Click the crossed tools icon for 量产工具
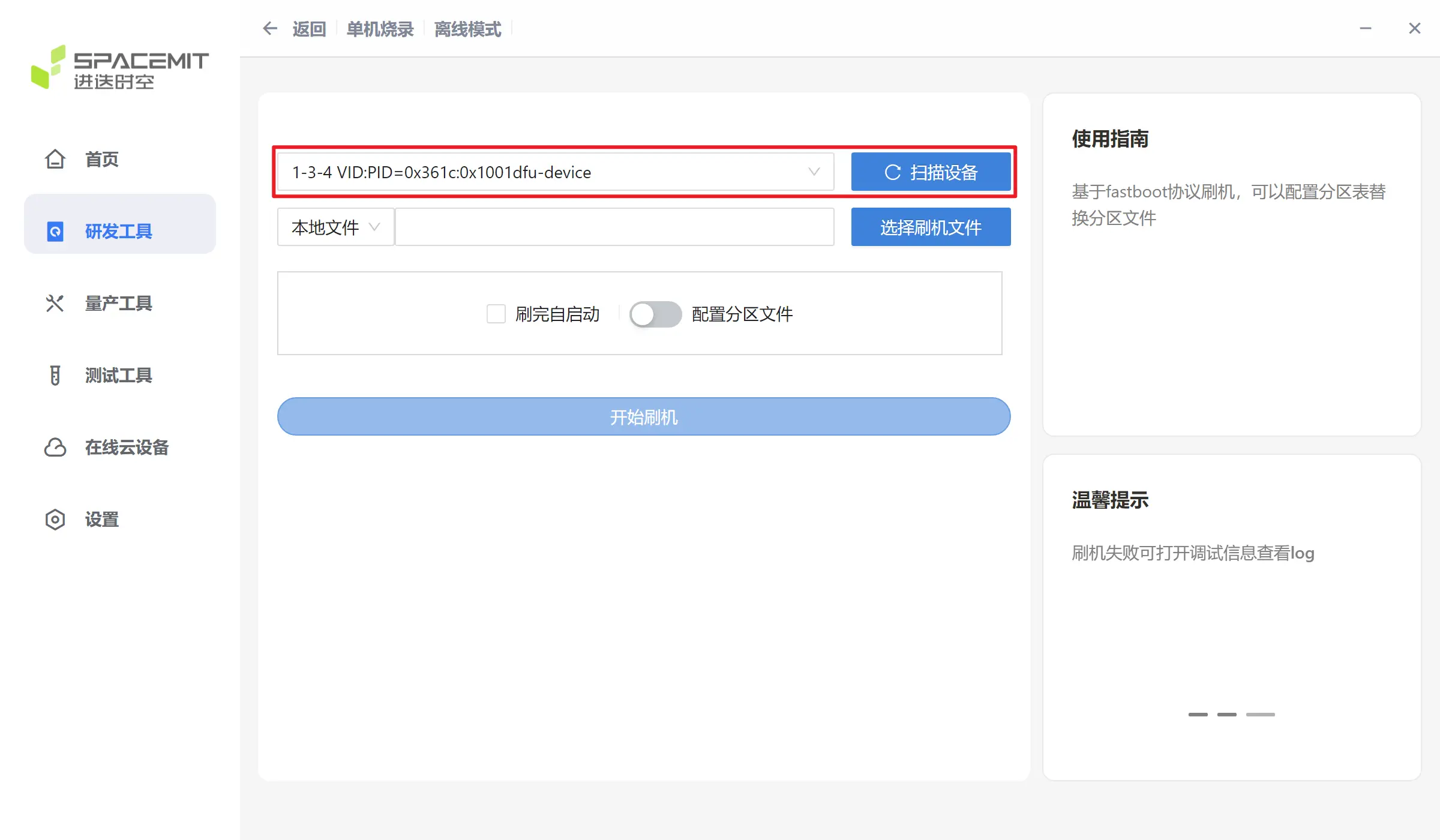 55,303
